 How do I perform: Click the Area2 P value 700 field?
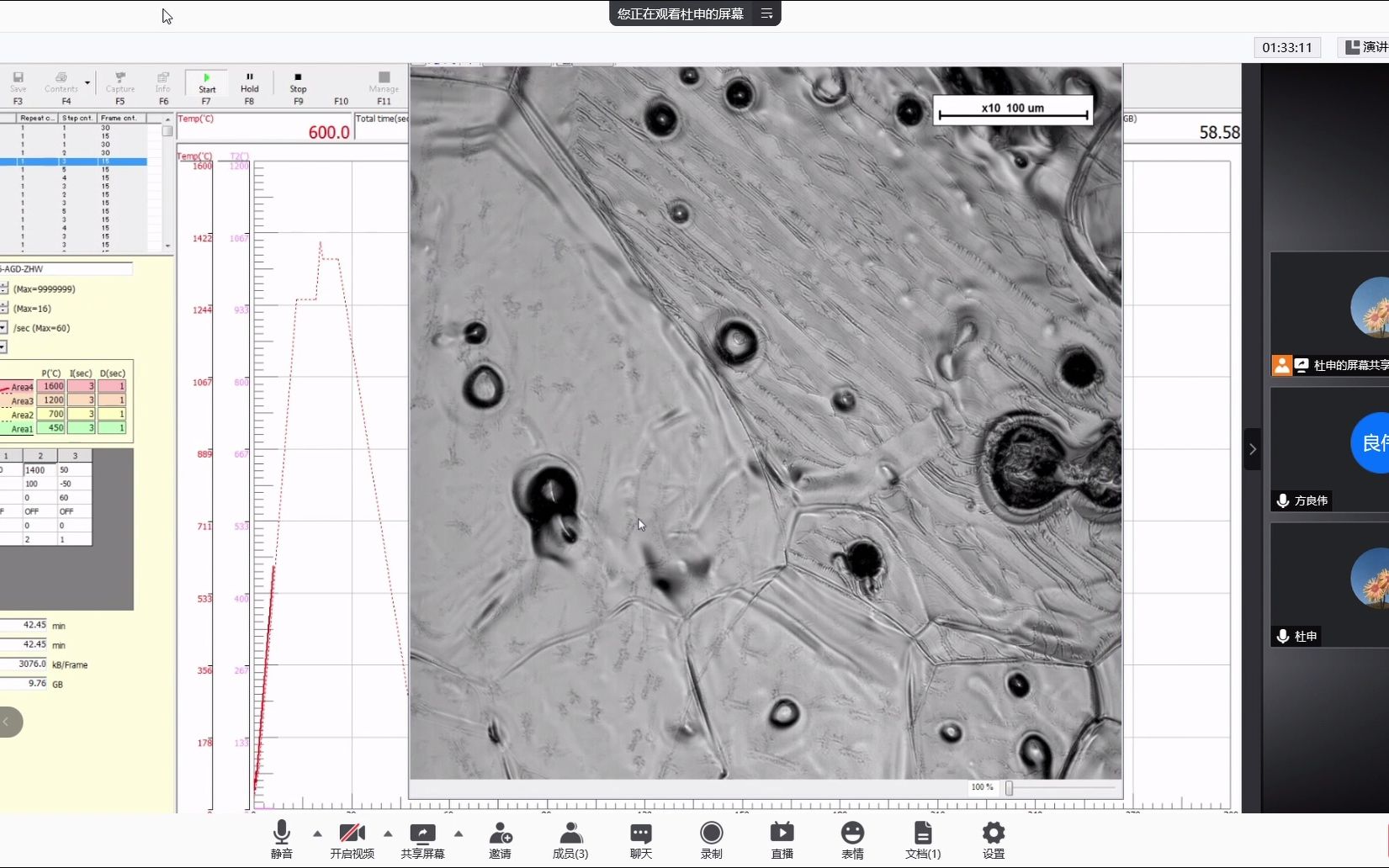tap(51, 414)
